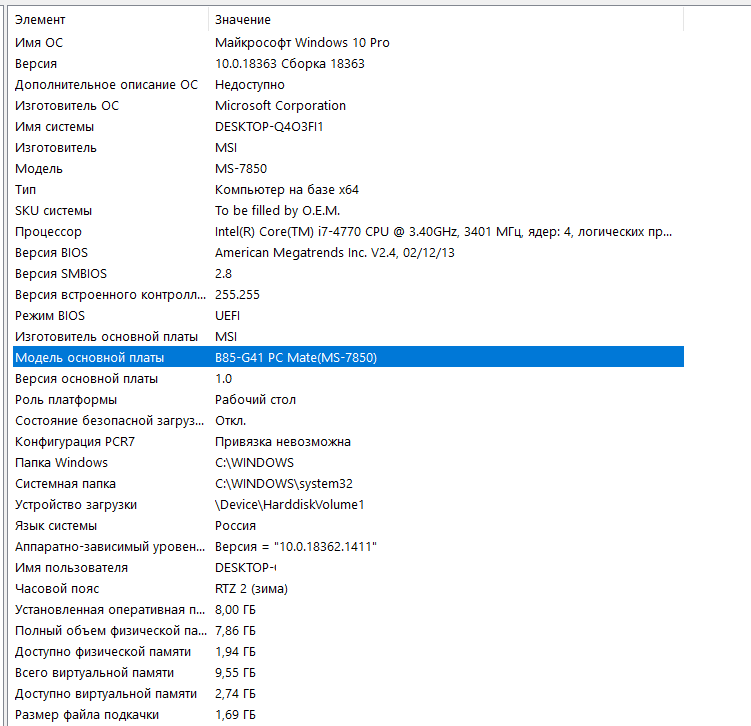Click the "Откл." secure boot value
Screen dimensions: 751x726
point(230,420)
